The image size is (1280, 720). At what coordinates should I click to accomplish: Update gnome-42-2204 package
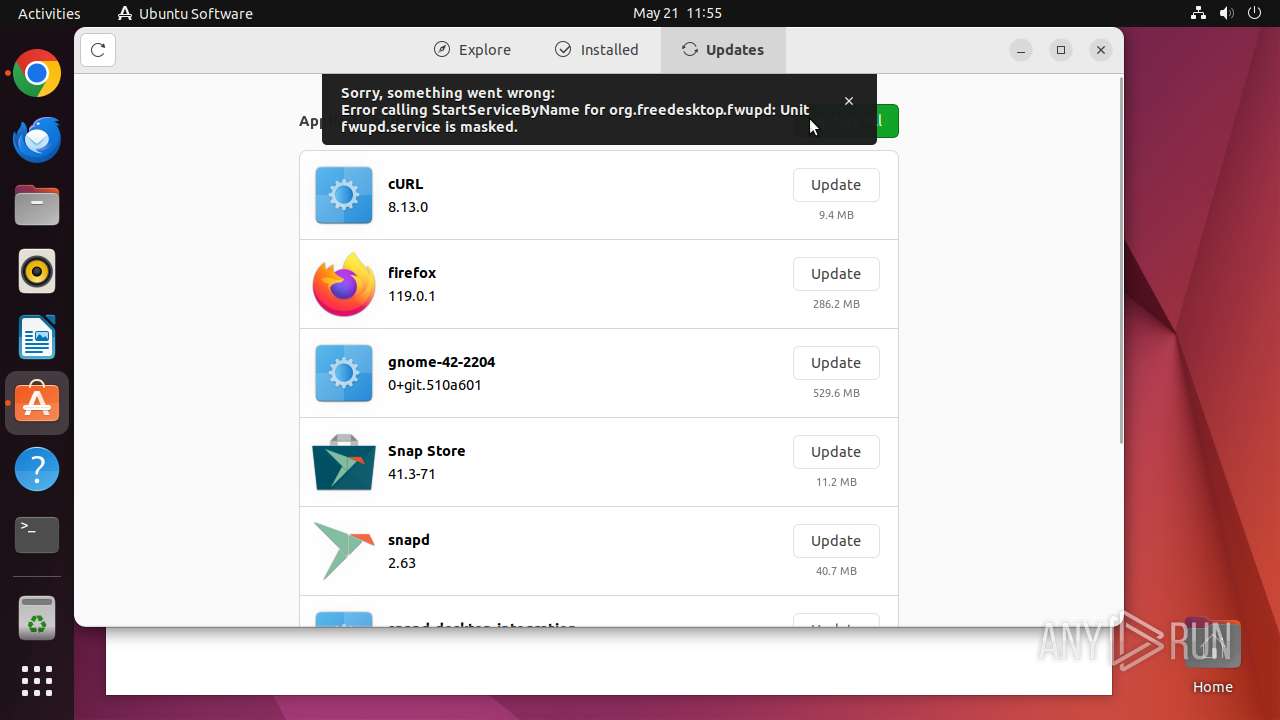(836, 363)
